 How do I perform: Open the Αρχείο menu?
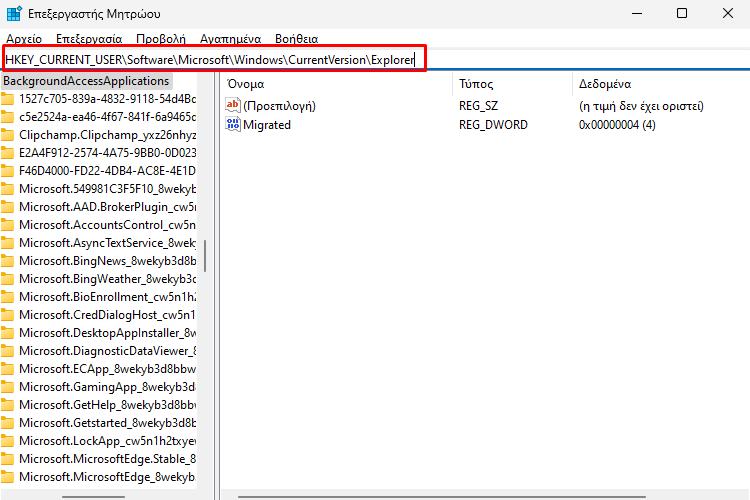(24, 39)
